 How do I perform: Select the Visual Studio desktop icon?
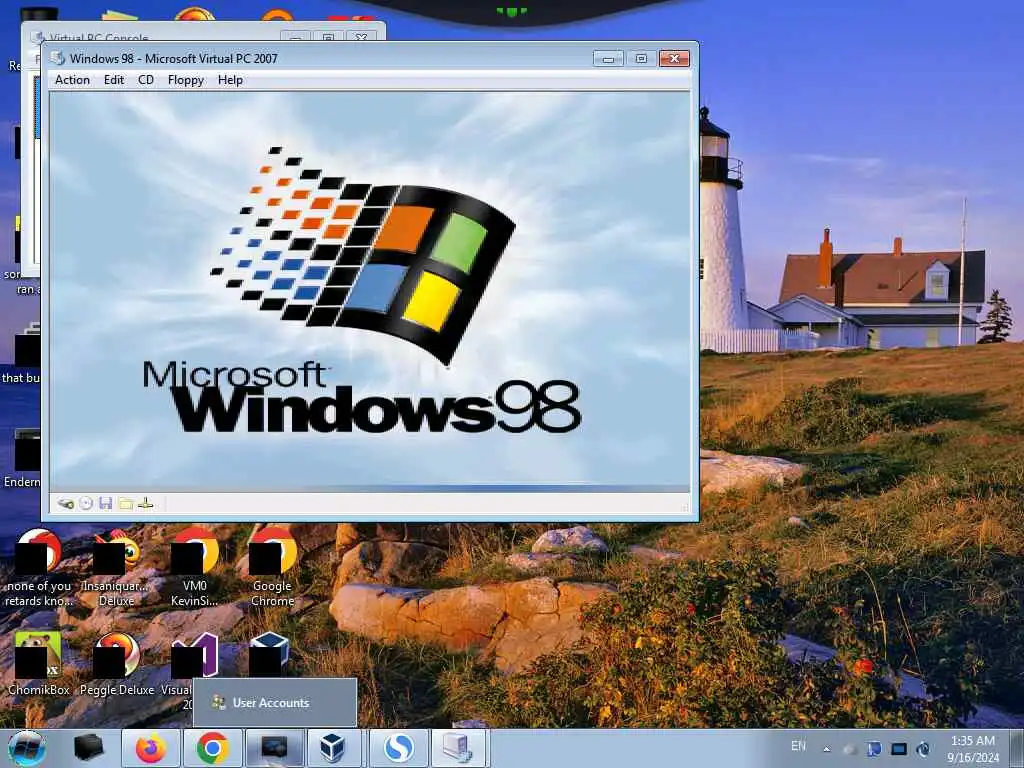(x=194, y=656)
